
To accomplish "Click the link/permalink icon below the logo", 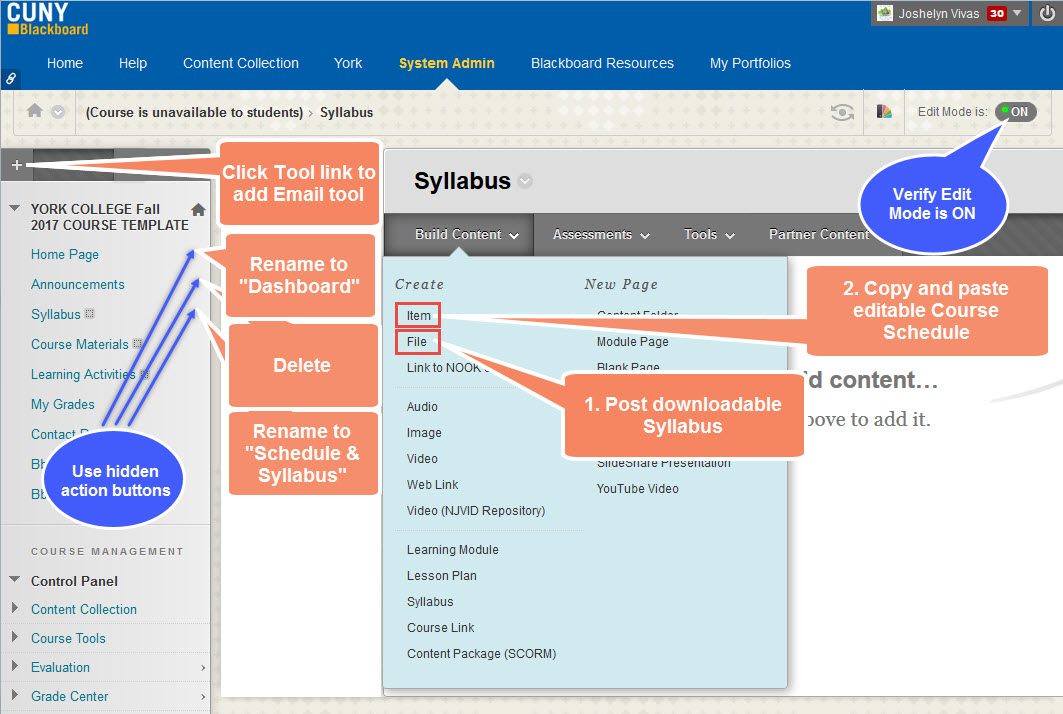I will click(x=10, y=77).
